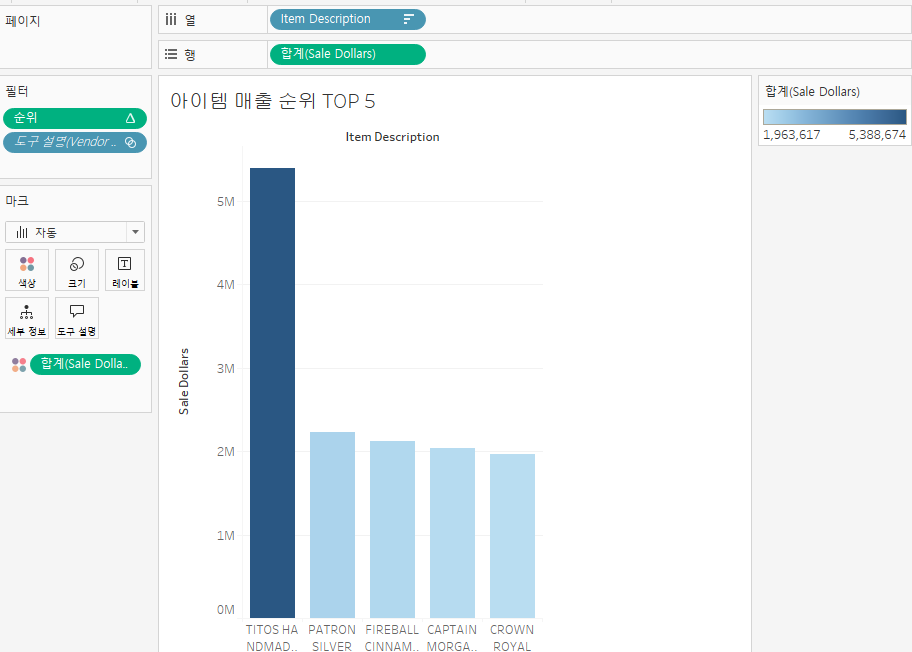Select the 합계(Sale Dolla.. pill in marks card
The height and width of the screenshot is (652, 912).
click(85, 364)
